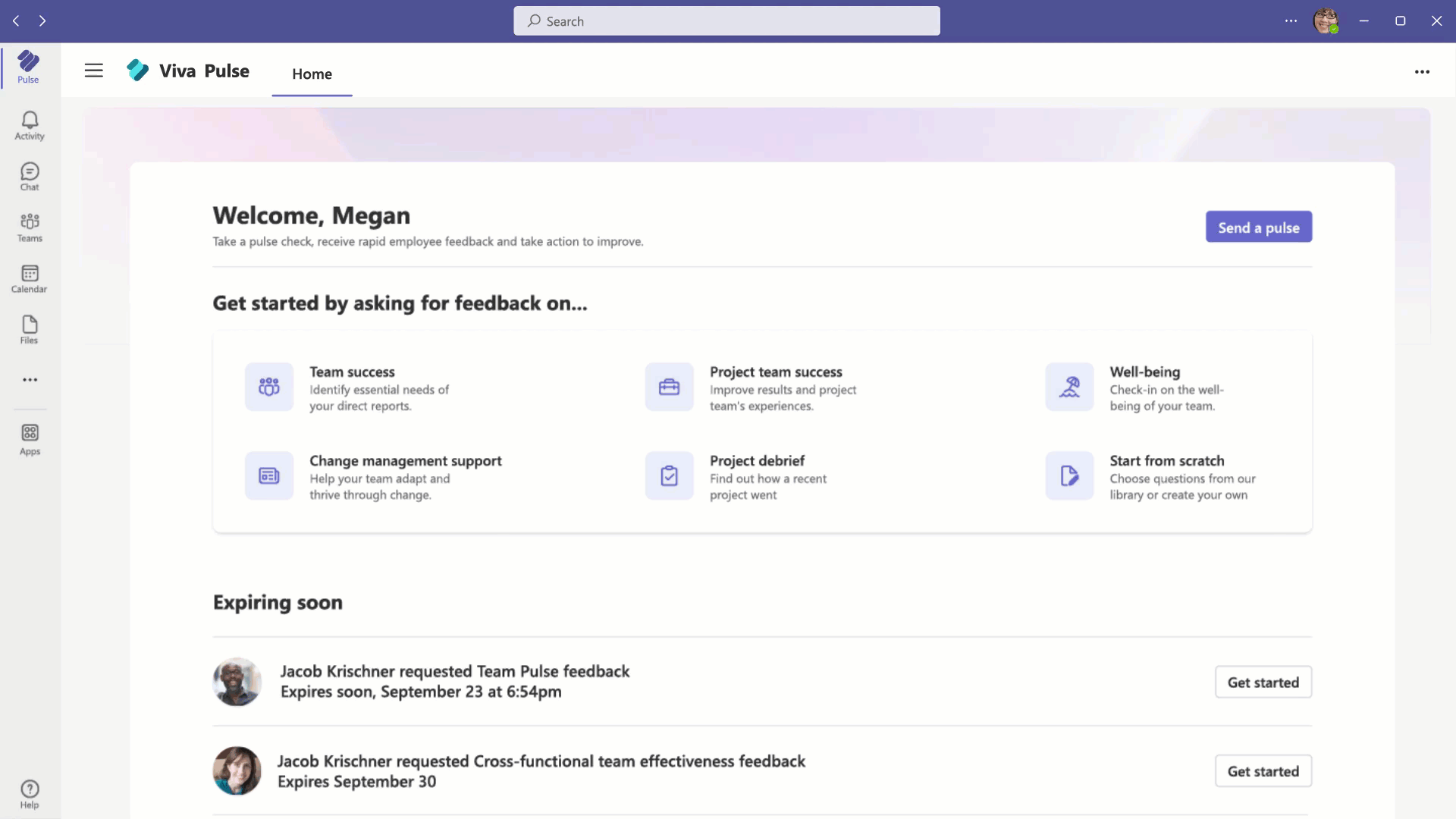The image size is (1456, 819).
Task: Expand the three-dot overflow menu
Action: [x=1421, y=71]
